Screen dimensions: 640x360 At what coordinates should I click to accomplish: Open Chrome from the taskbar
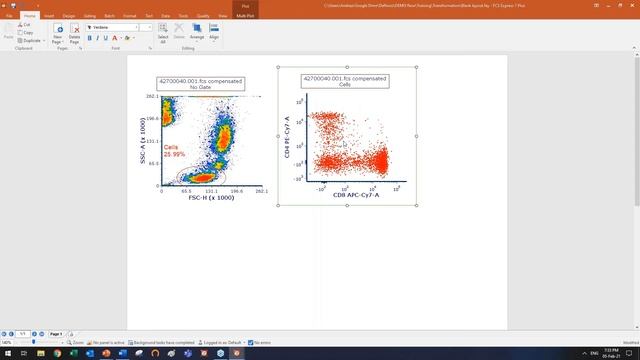57,353
